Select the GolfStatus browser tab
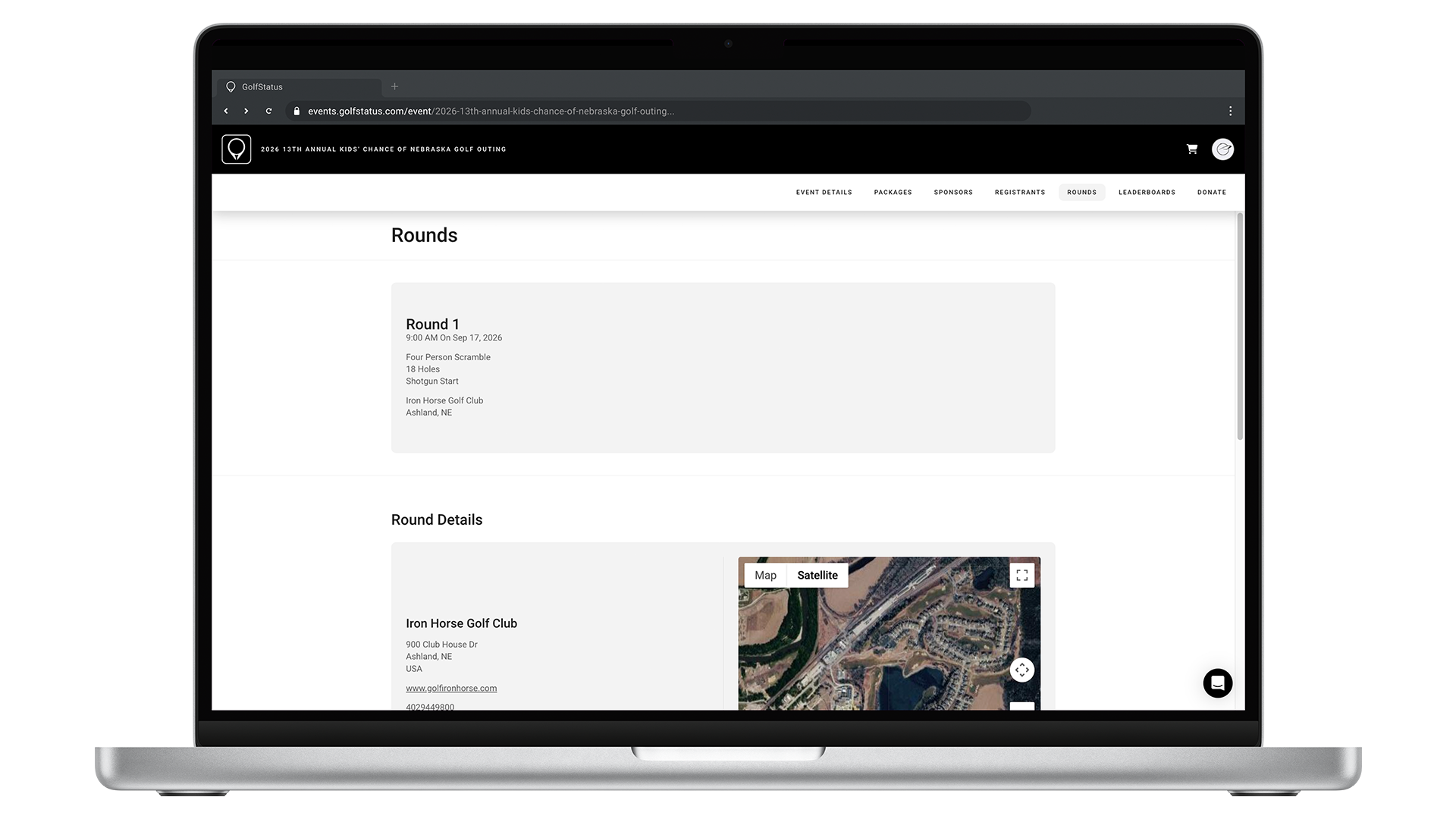 coord(300,87)
